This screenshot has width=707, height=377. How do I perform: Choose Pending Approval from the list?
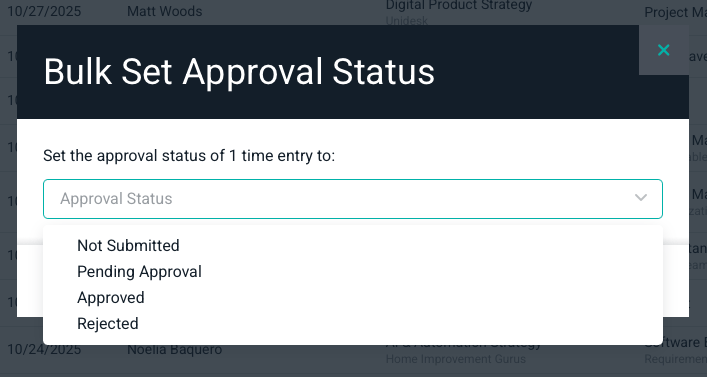[x=139, y=271]
